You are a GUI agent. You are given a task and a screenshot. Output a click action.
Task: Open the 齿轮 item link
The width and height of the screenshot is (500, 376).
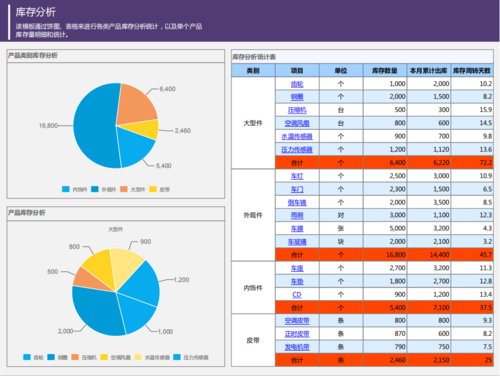pyautogui.click(x=297, y=84)
